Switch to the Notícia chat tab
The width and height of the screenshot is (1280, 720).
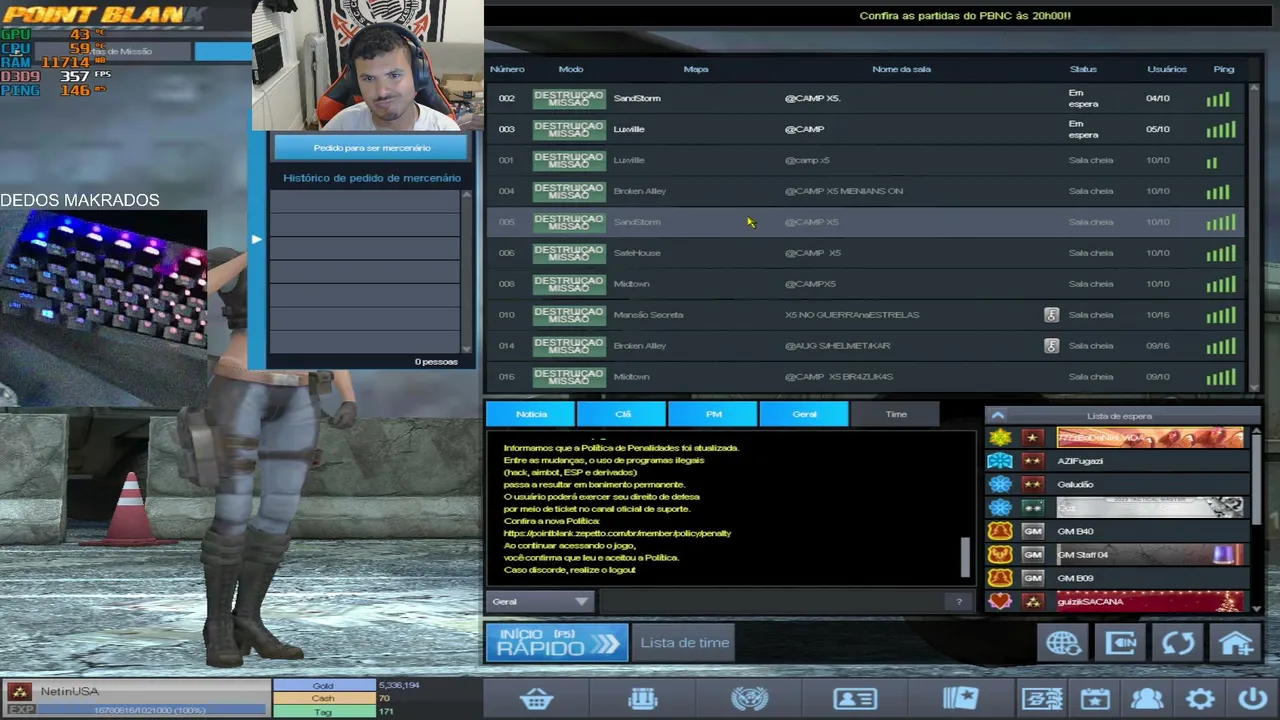click(x=531, y=414)
